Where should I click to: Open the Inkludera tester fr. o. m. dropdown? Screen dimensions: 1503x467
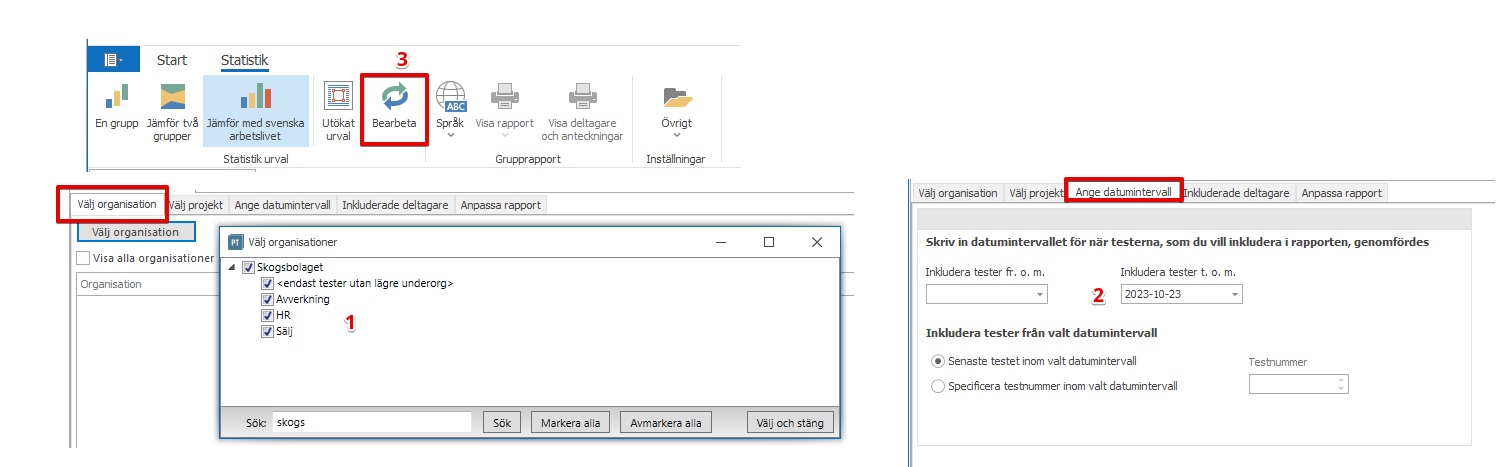(x=1040, y=295)
